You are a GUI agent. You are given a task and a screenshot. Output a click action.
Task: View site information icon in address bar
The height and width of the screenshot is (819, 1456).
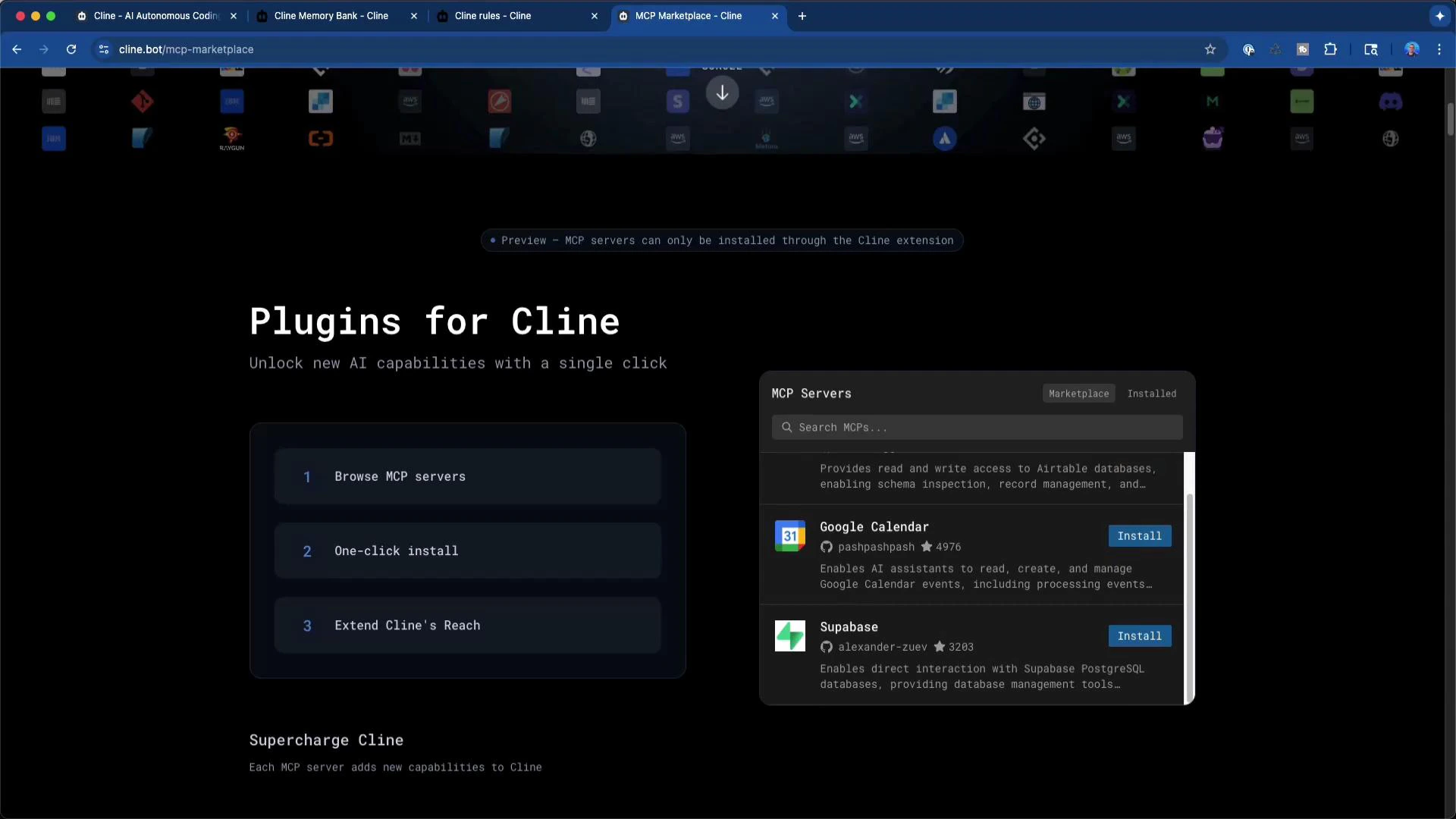click(x=103, y=49)
